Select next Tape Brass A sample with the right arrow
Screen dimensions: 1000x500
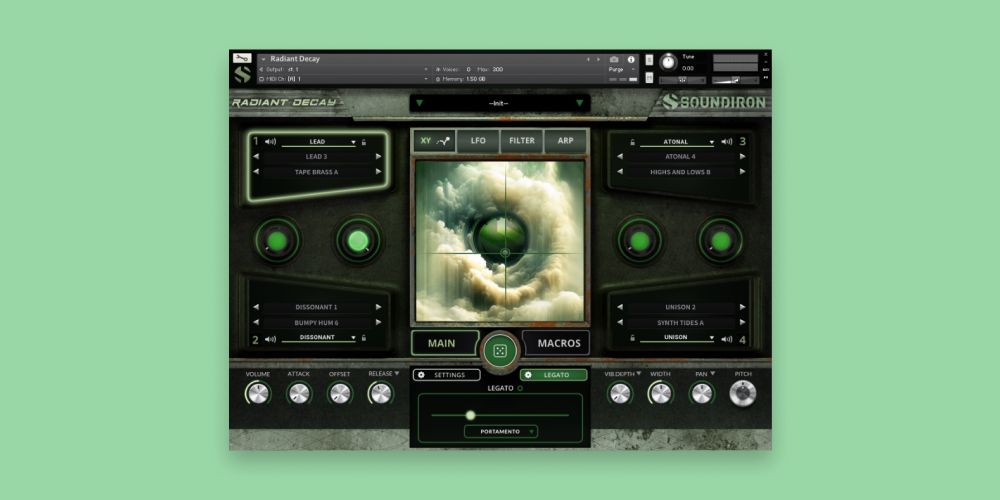click(378, 172)
